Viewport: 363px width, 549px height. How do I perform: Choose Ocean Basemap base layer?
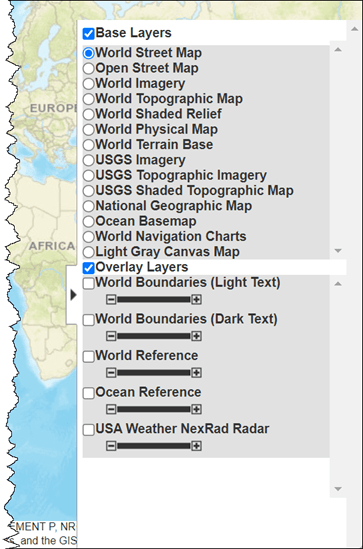point(89,221)
